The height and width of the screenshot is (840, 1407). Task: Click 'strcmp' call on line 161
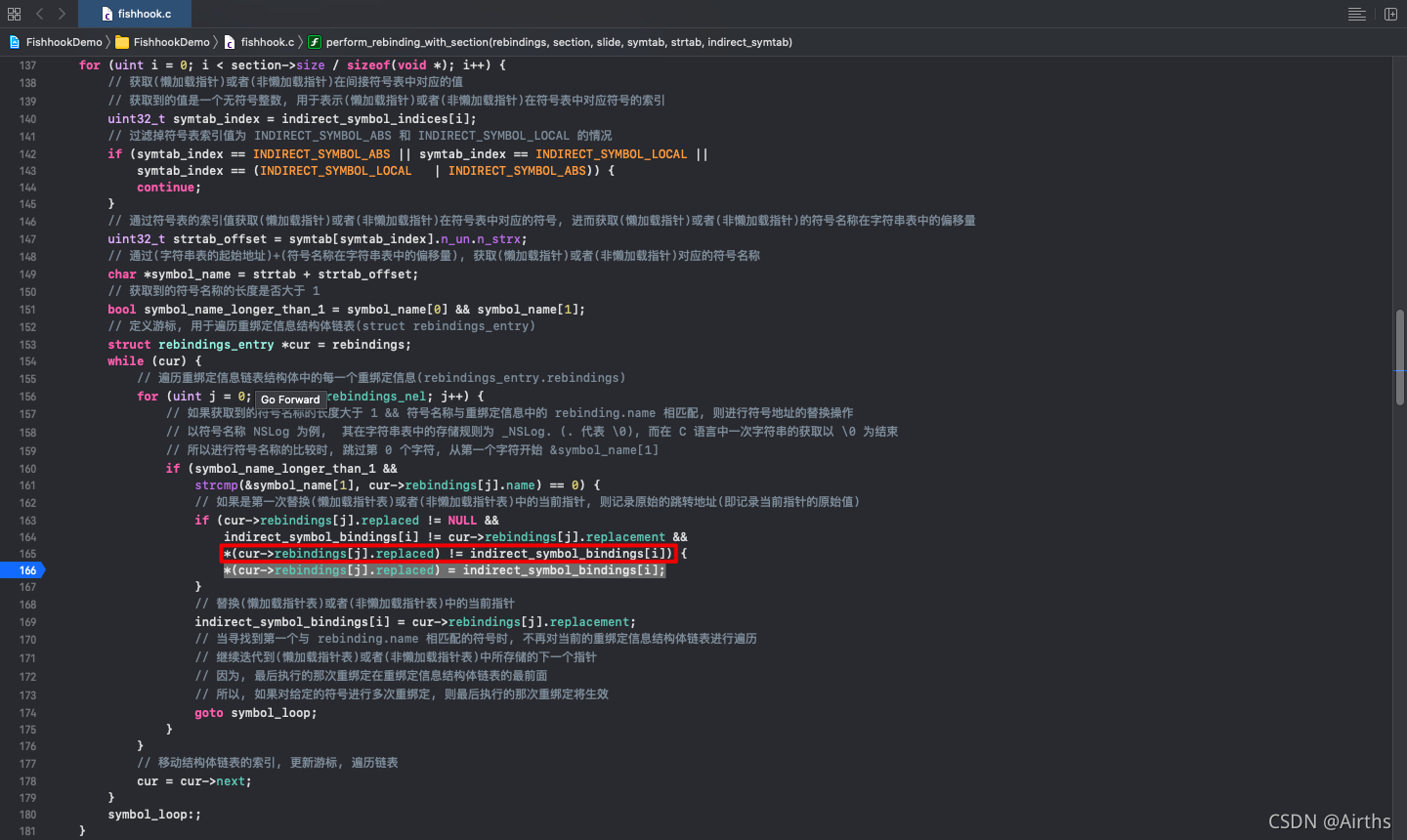[216, 485]
